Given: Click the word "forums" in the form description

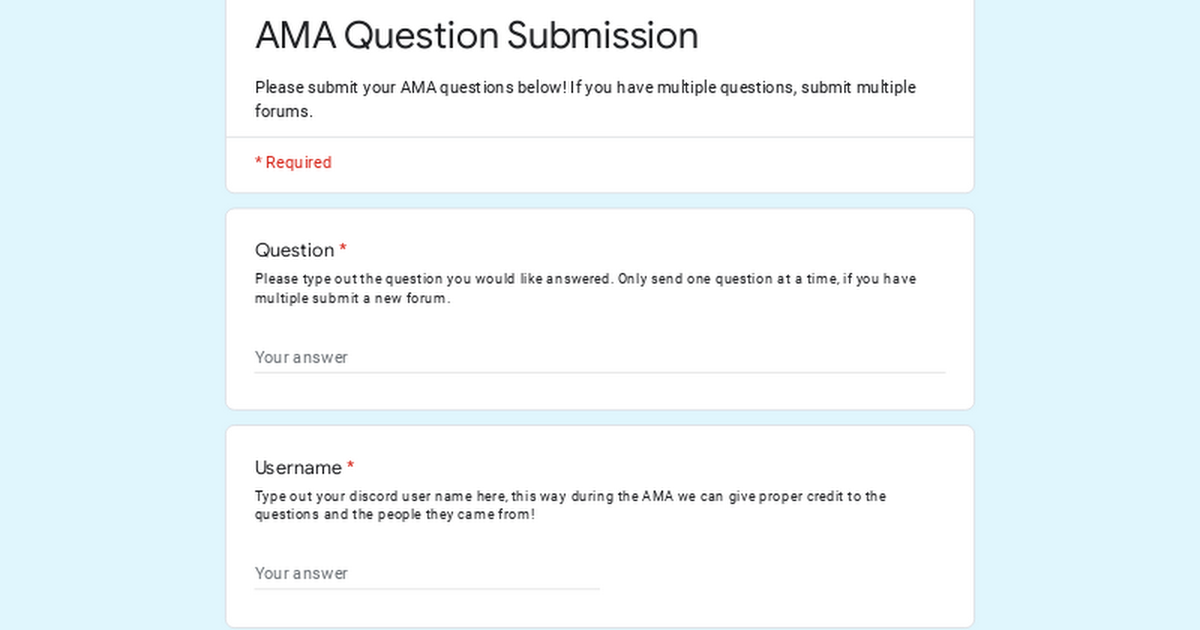Looking at the screenshot, I should pyautogui.click(x=281, y=111).
